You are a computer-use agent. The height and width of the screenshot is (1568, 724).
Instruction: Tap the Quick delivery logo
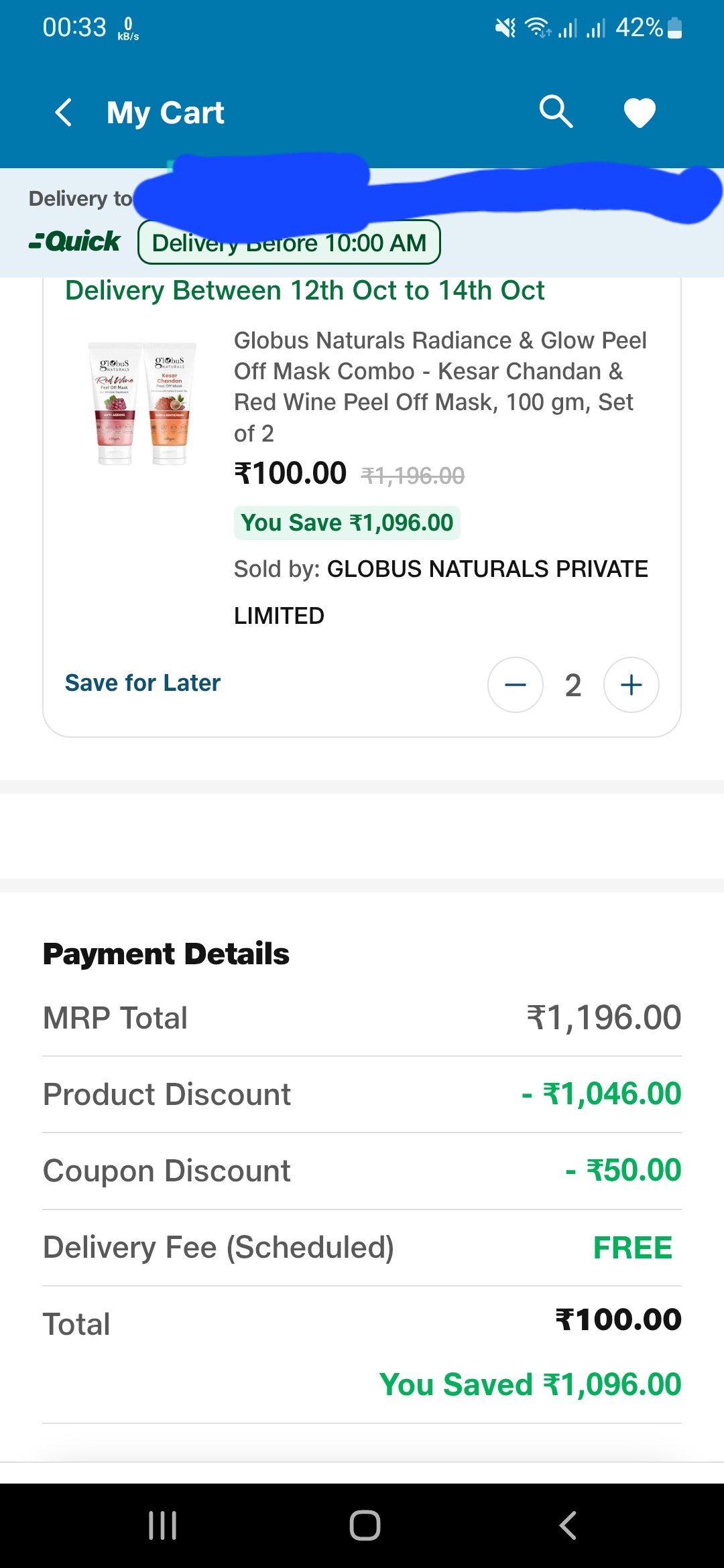point(74,241)
